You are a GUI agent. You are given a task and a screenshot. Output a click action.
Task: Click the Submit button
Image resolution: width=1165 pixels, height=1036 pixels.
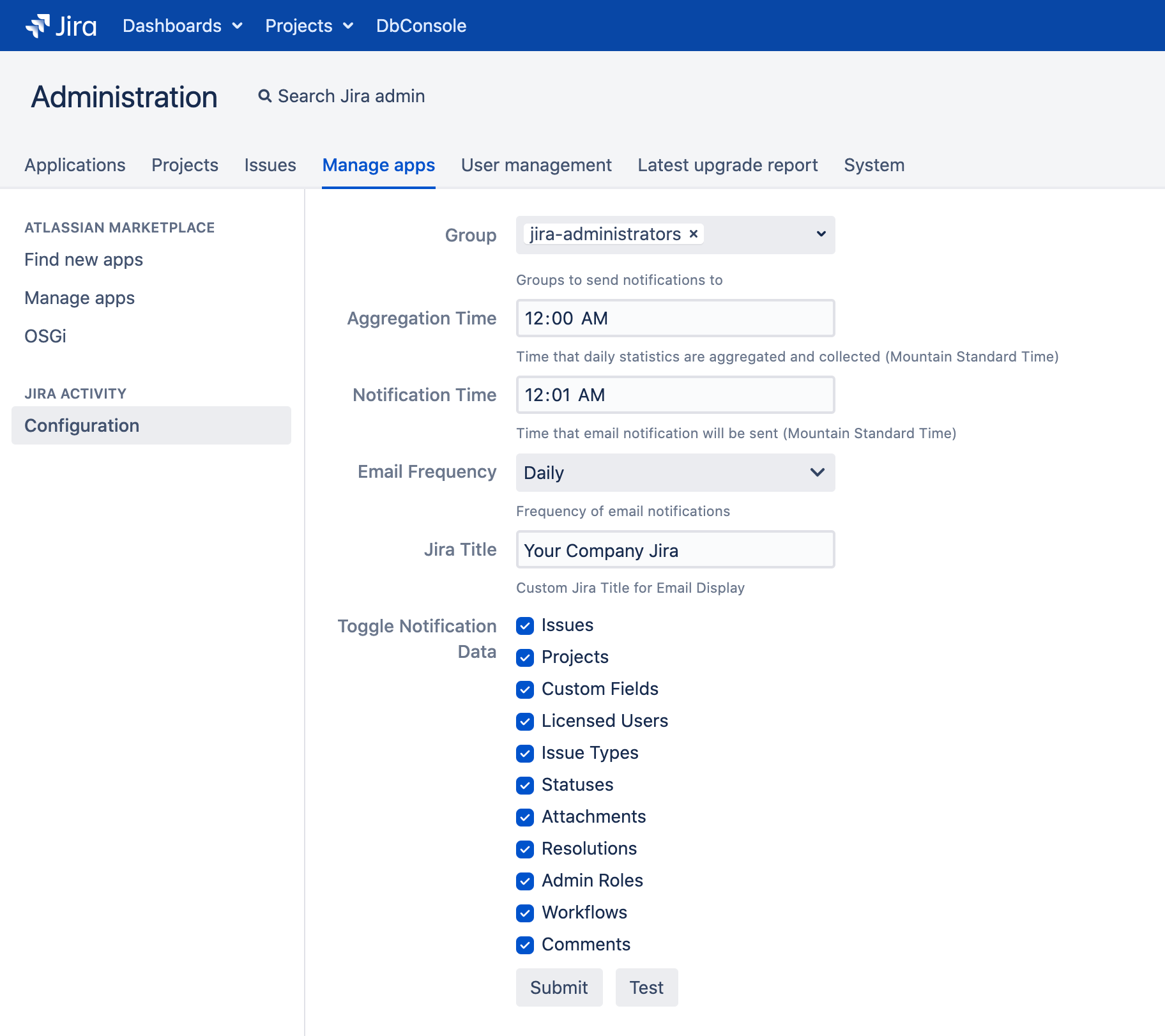coord(559,987)
